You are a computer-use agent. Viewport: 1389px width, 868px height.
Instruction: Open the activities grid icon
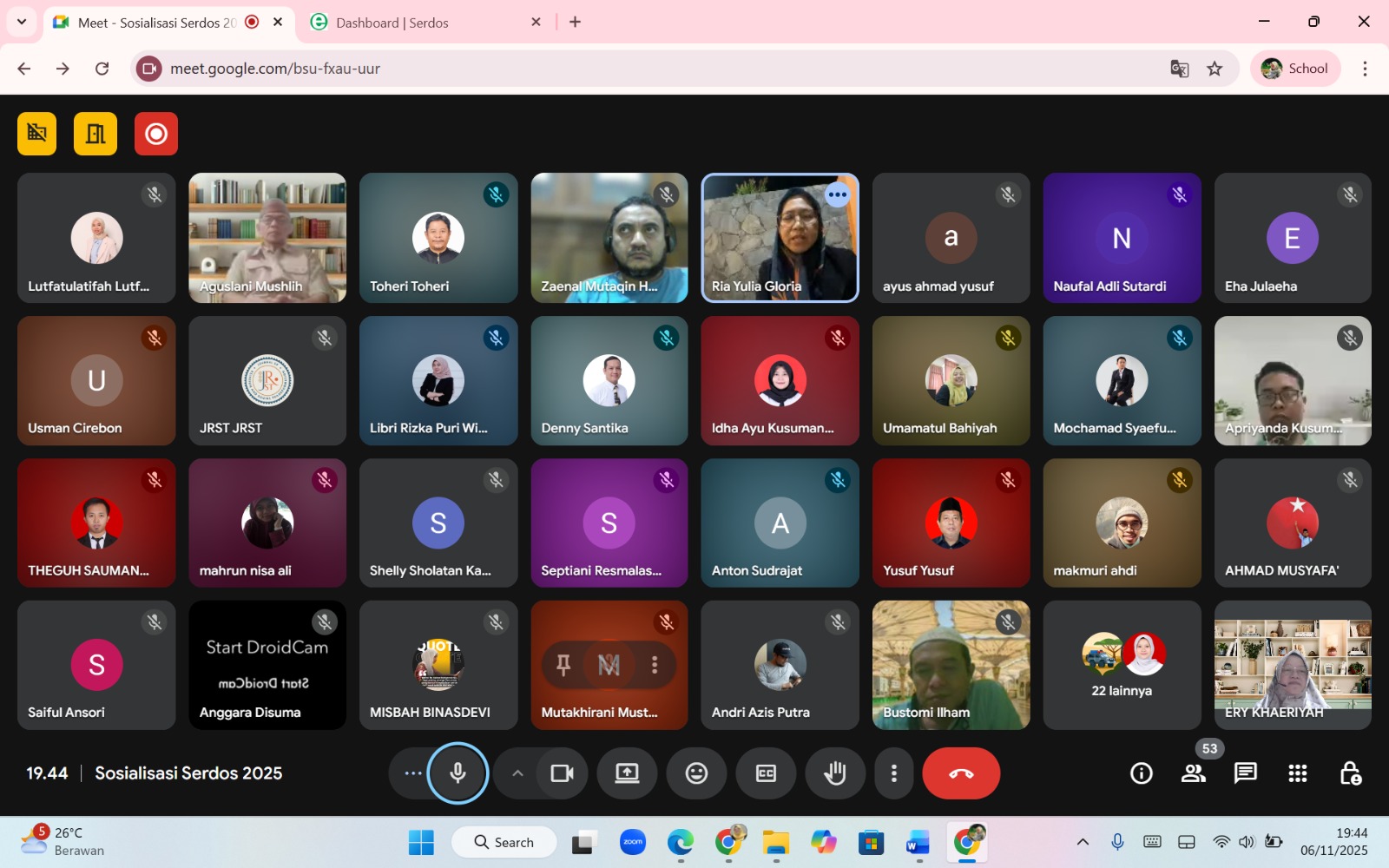(1297, 773)
